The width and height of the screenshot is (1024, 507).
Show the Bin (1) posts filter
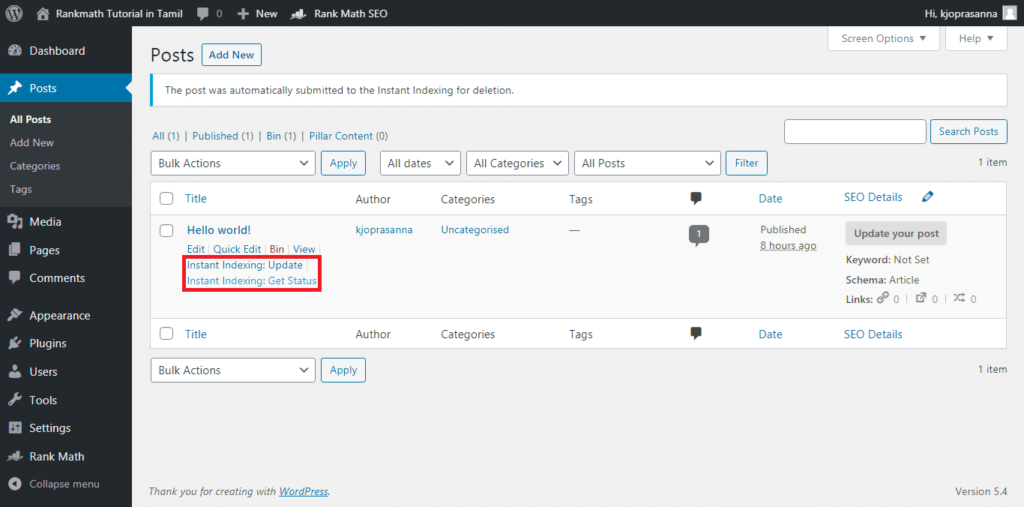pos(281,136)
